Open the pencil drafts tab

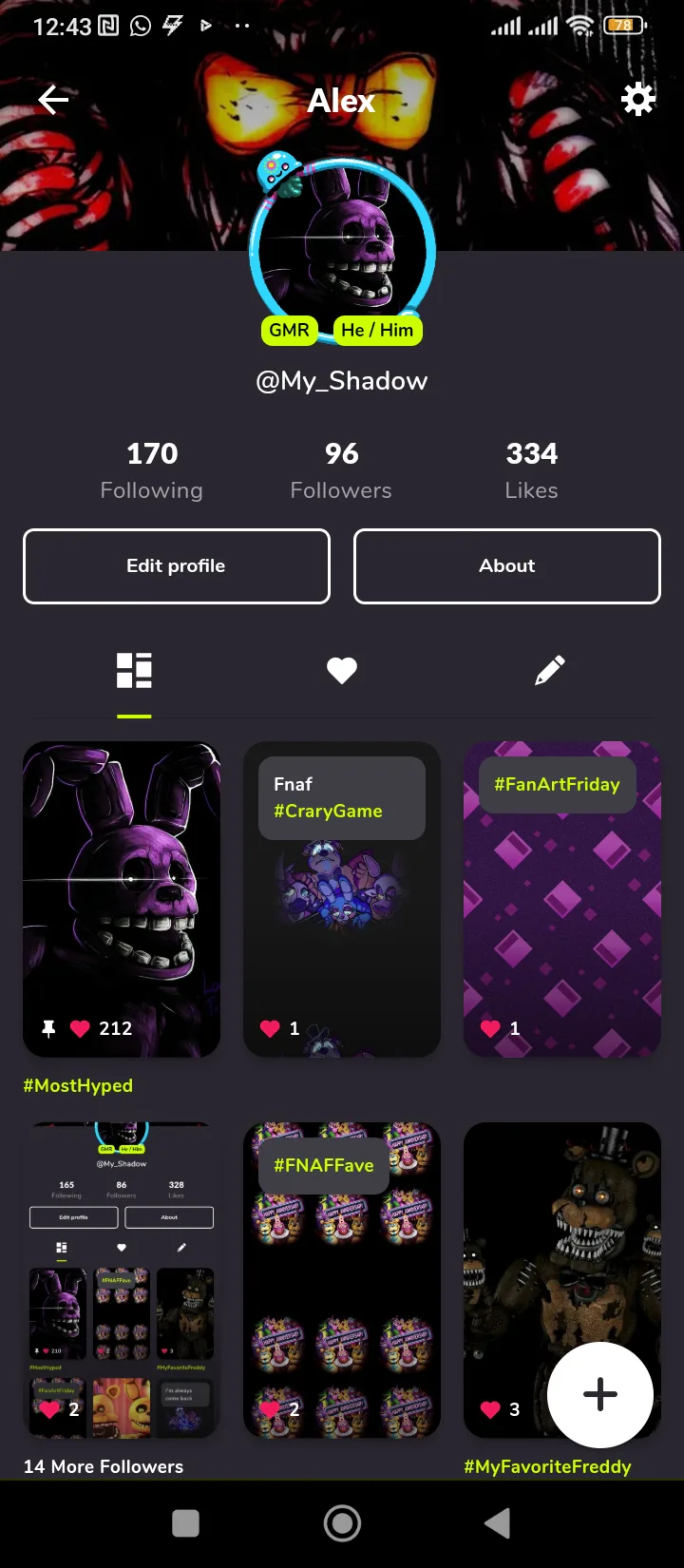(x=550, y=671)
